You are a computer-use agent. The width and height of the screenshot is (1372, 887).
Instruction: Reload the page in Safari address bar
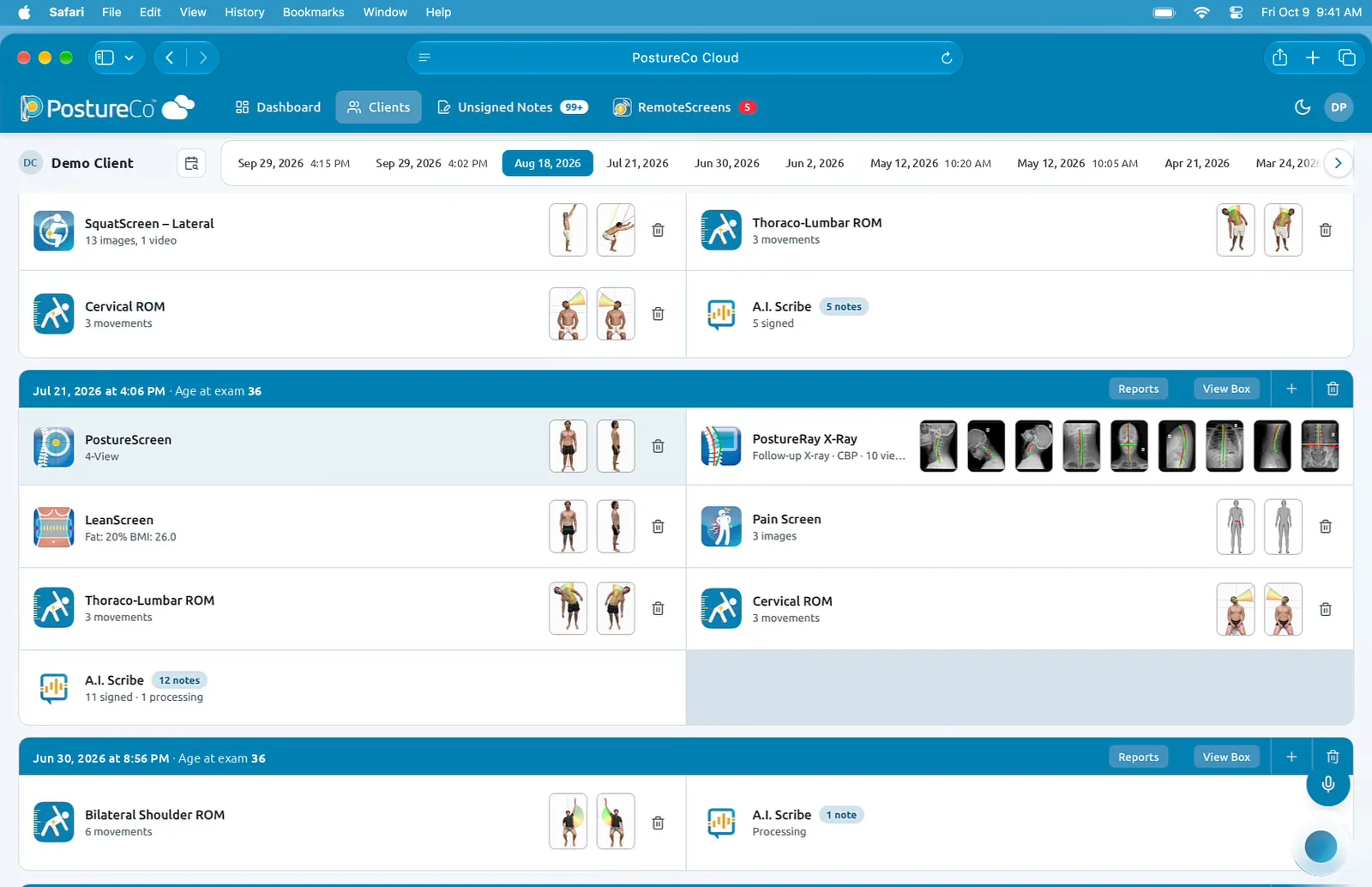pos(947,58)
